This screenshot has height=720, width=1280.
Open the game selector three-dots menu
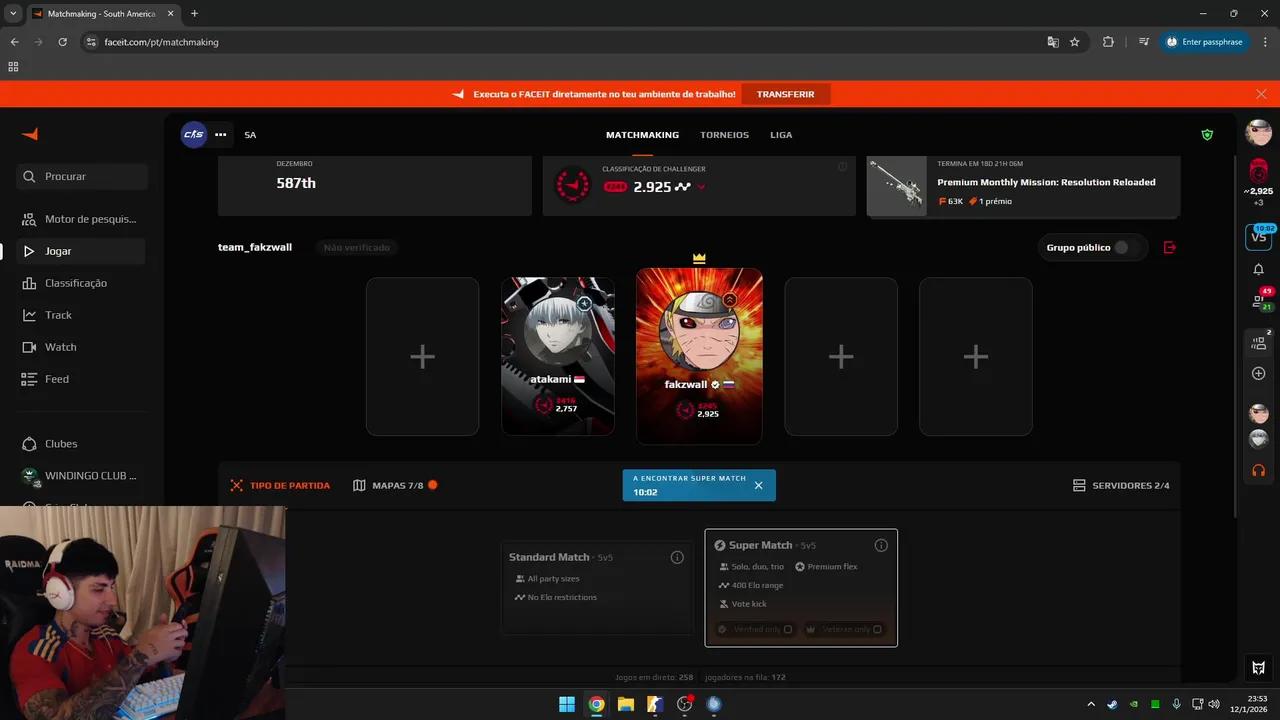click(220, 135)
